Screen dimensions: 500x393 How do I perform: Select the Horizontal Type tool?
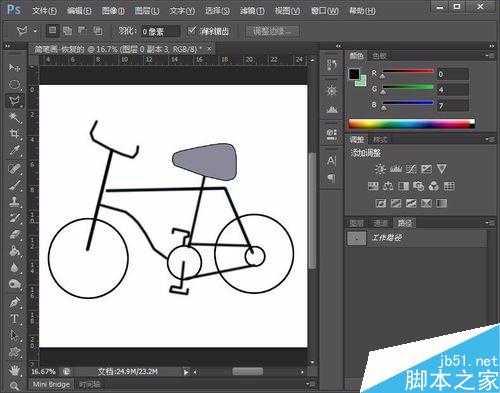14,319
